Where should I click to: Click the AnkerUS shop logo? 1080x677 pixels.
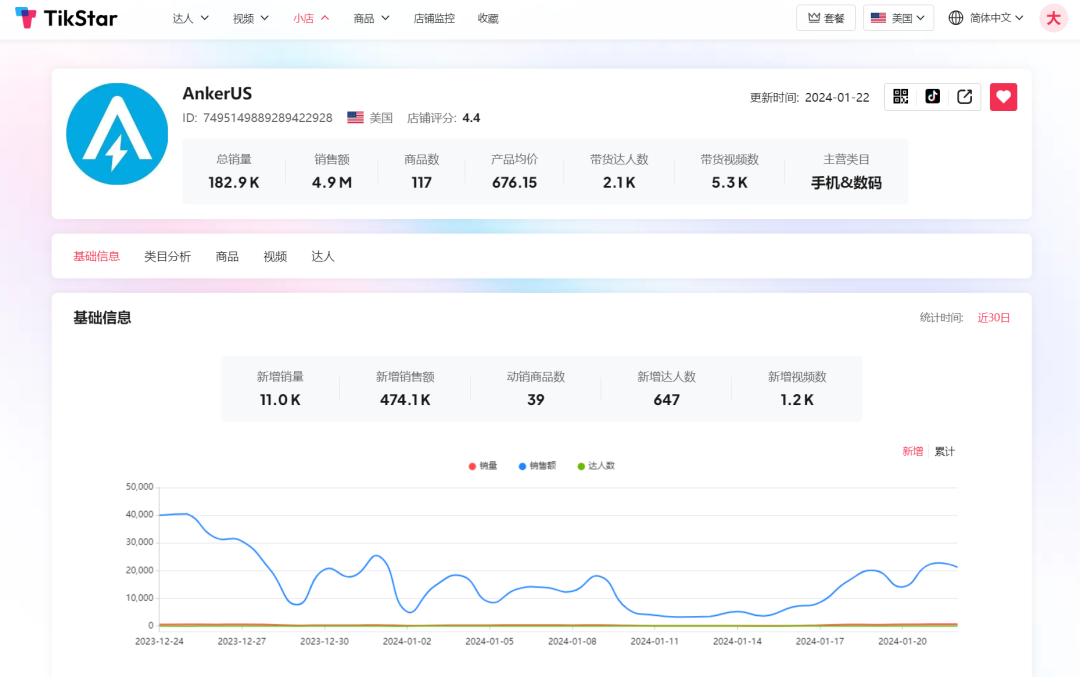pos(117,134)
